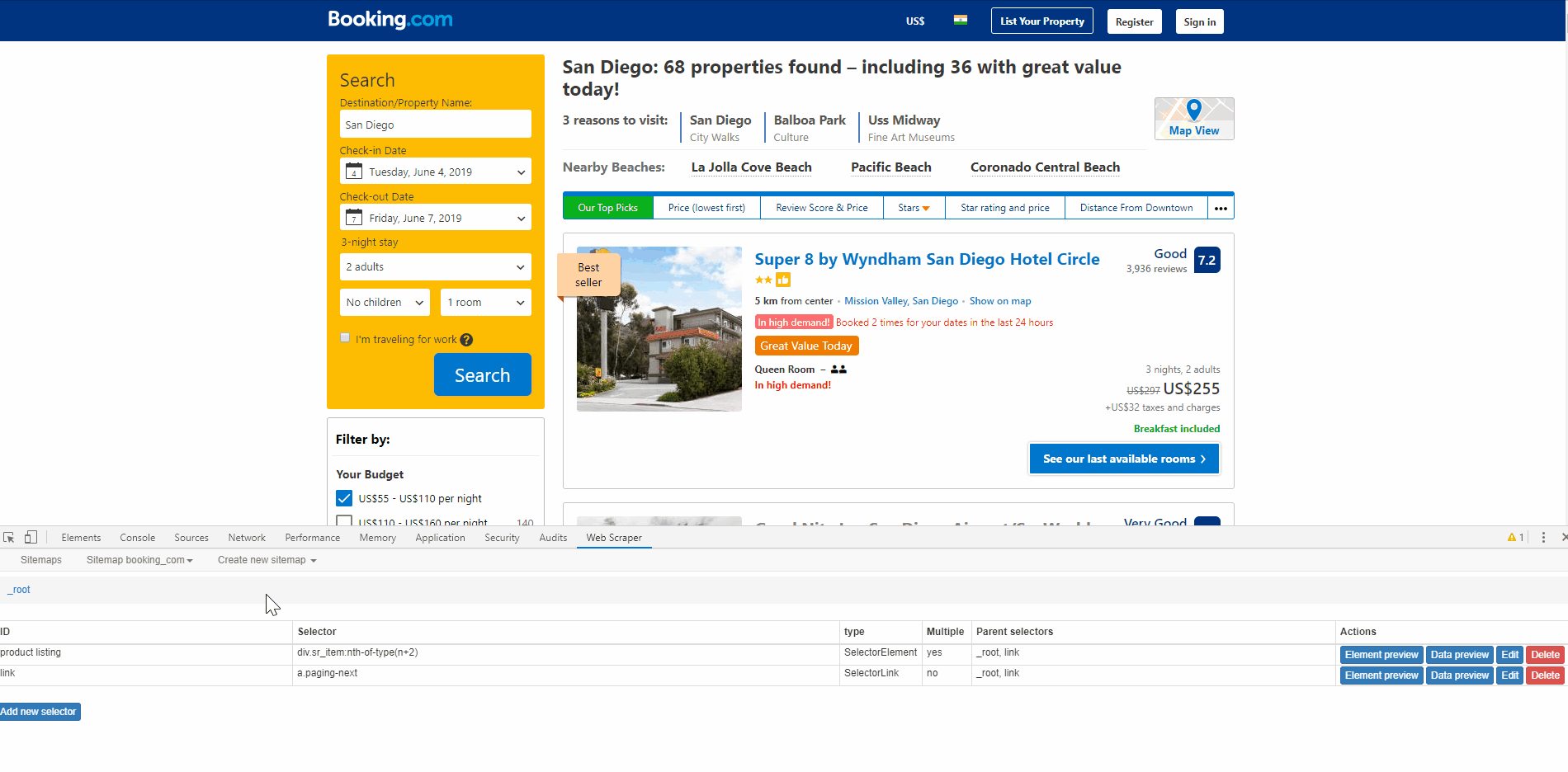Viewport: 1568px width, 772px height.
Task: Sort by Price (lowest first)
Action: point(706,208)
